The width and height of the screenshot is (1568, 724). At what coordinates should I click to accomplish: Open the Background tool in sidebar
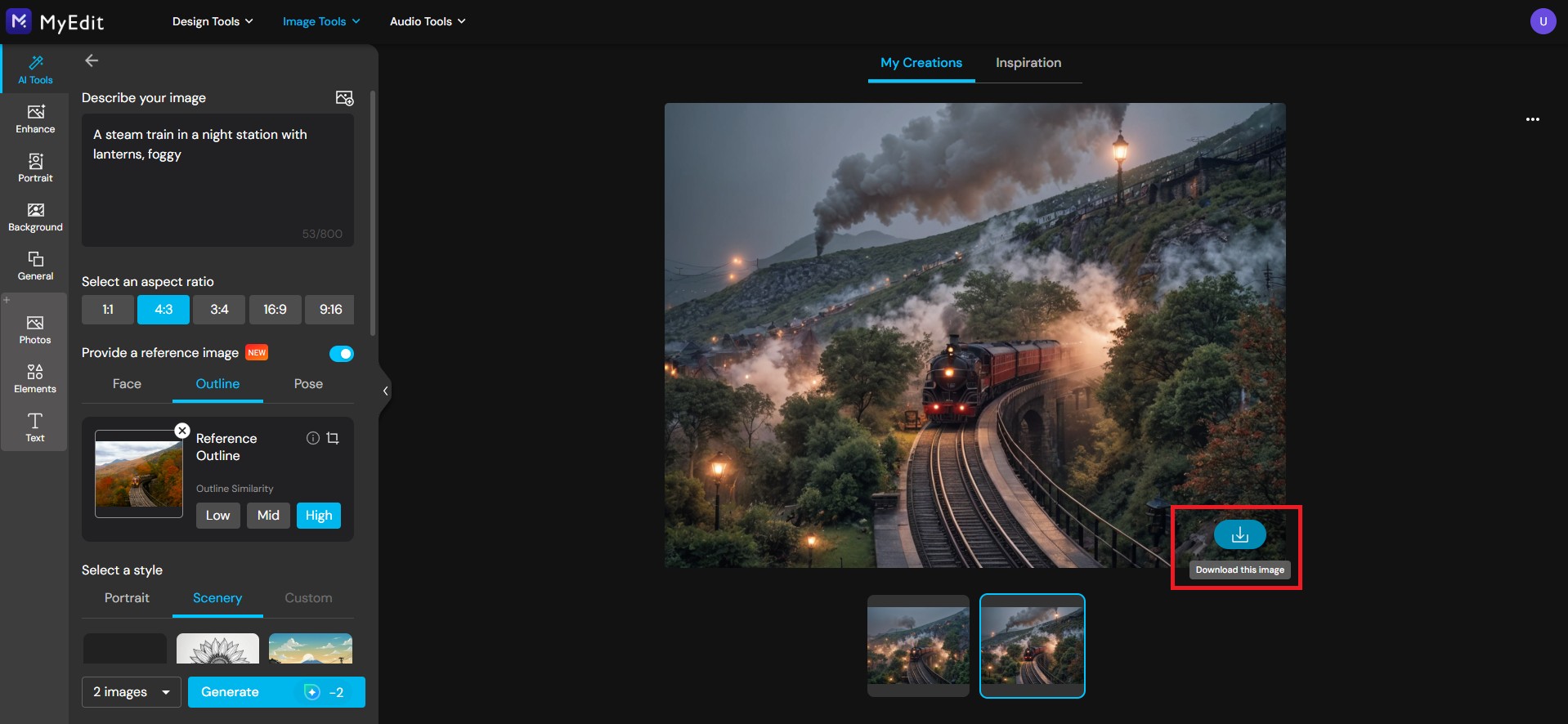click(x=35, y=217)
